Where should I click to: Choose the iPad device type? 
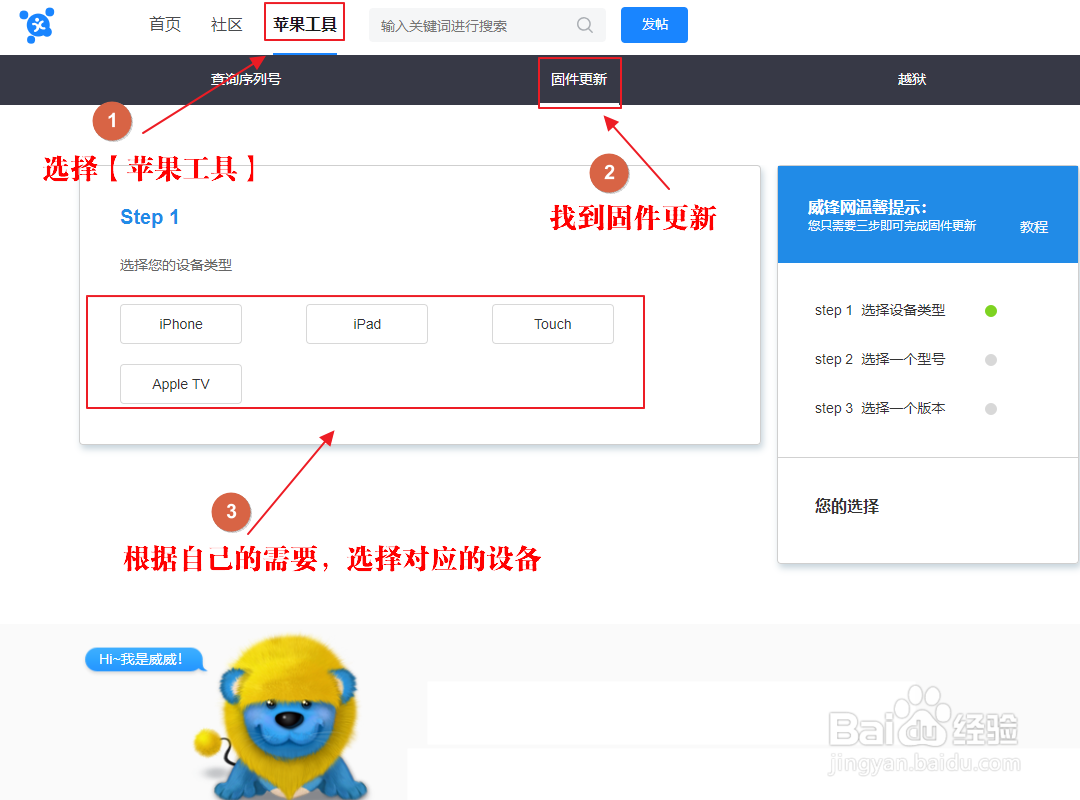367,324
